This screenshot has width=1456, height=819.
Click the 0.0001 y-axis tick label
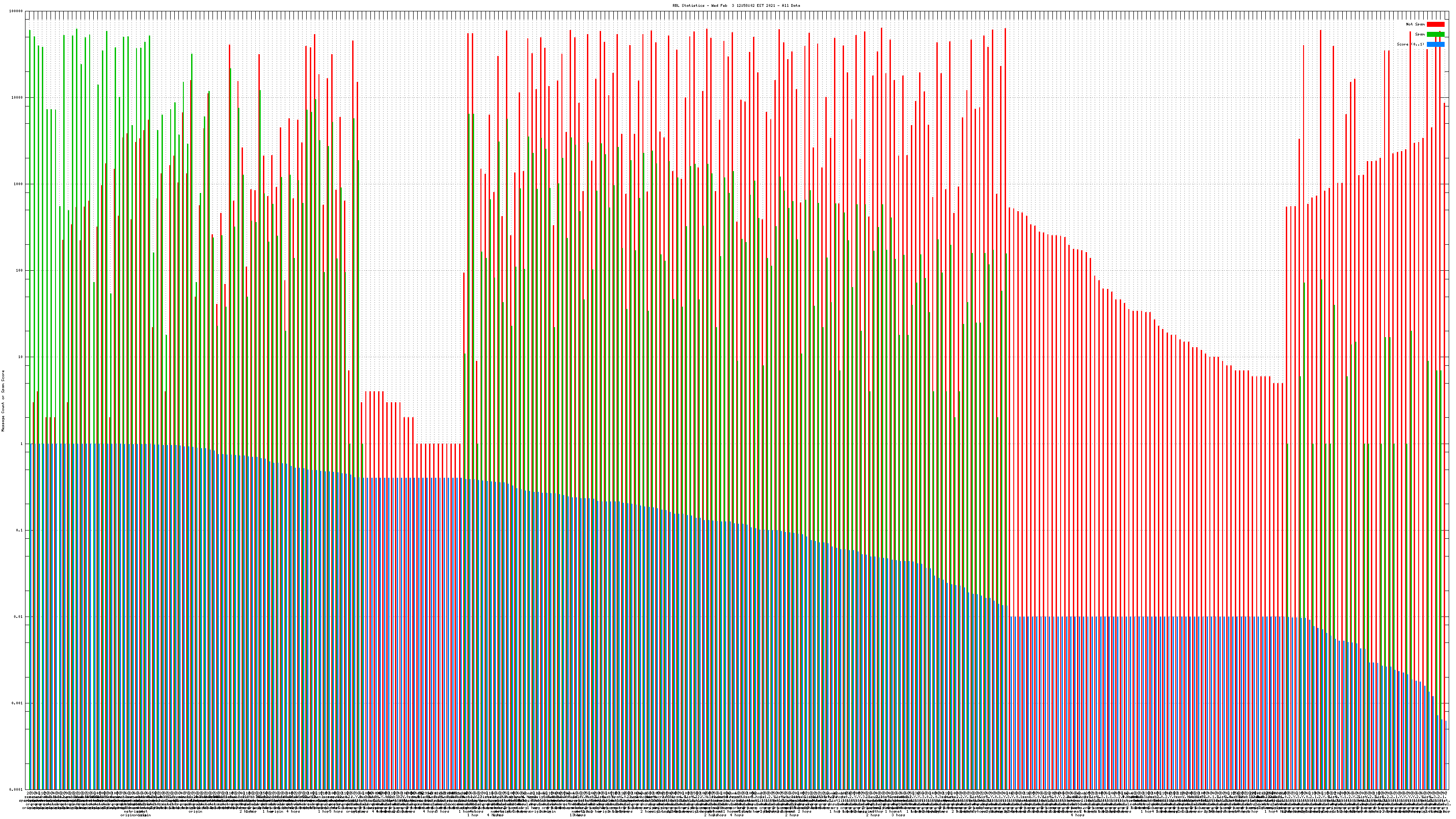[16, 789]
